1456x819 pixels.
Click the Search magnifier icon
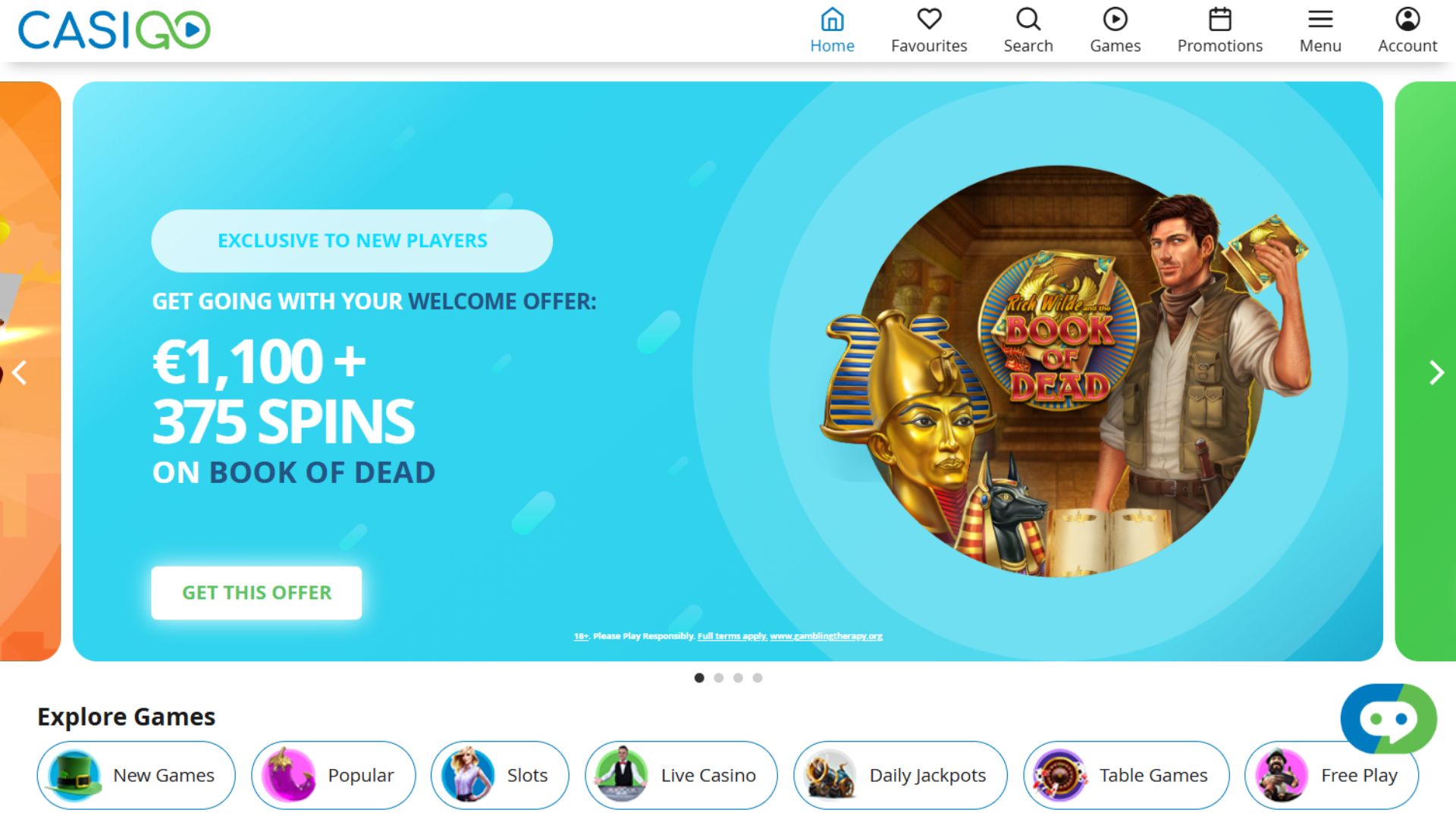click(x=1028, y=19)
